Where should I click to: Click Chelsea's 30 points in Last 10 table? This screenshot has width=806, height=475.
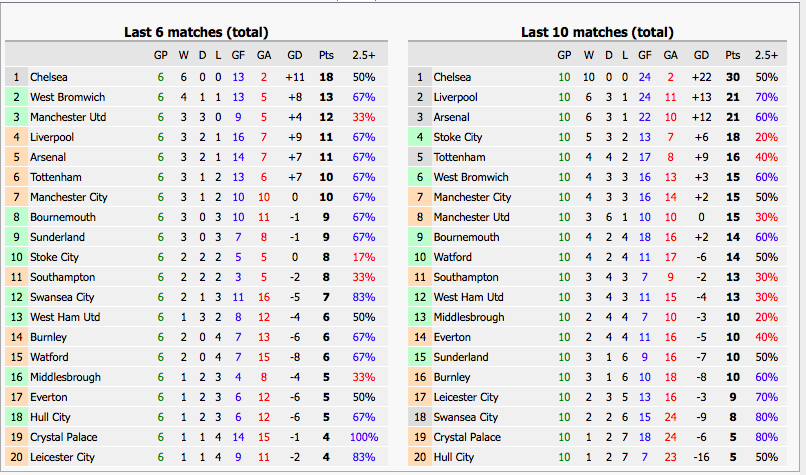pyautogui.click(x=732, y=77)
